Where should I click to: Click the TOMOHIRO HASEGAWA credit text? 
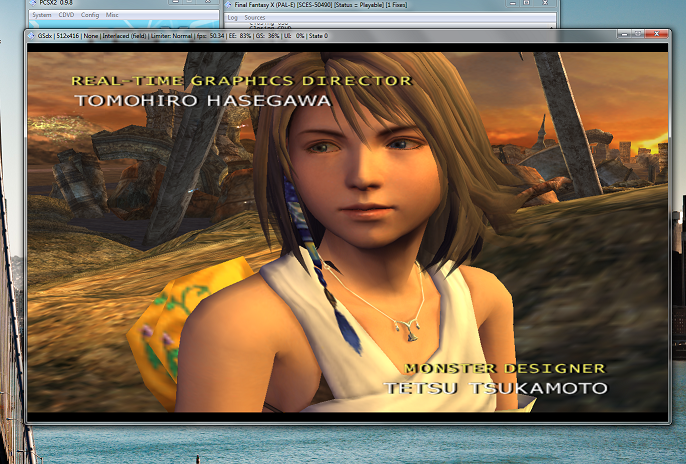203,101
